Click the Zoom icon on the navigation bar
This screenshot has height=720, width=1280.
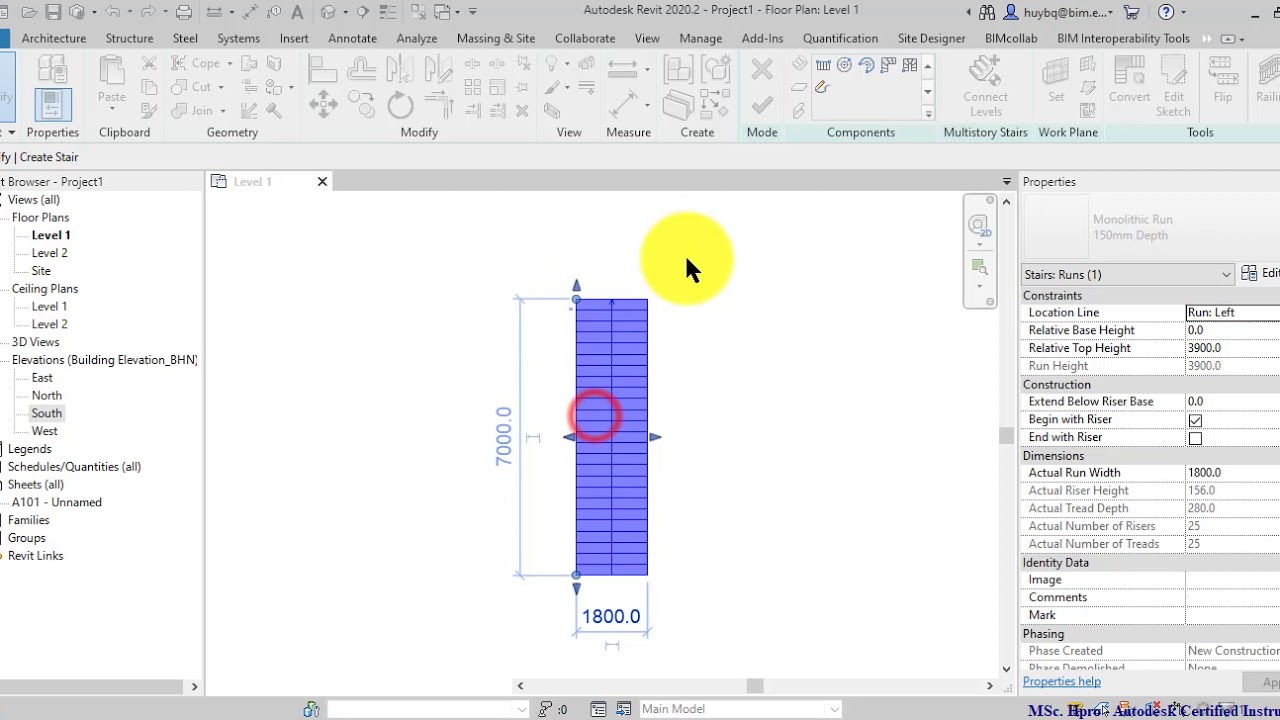tap(979, 267)
